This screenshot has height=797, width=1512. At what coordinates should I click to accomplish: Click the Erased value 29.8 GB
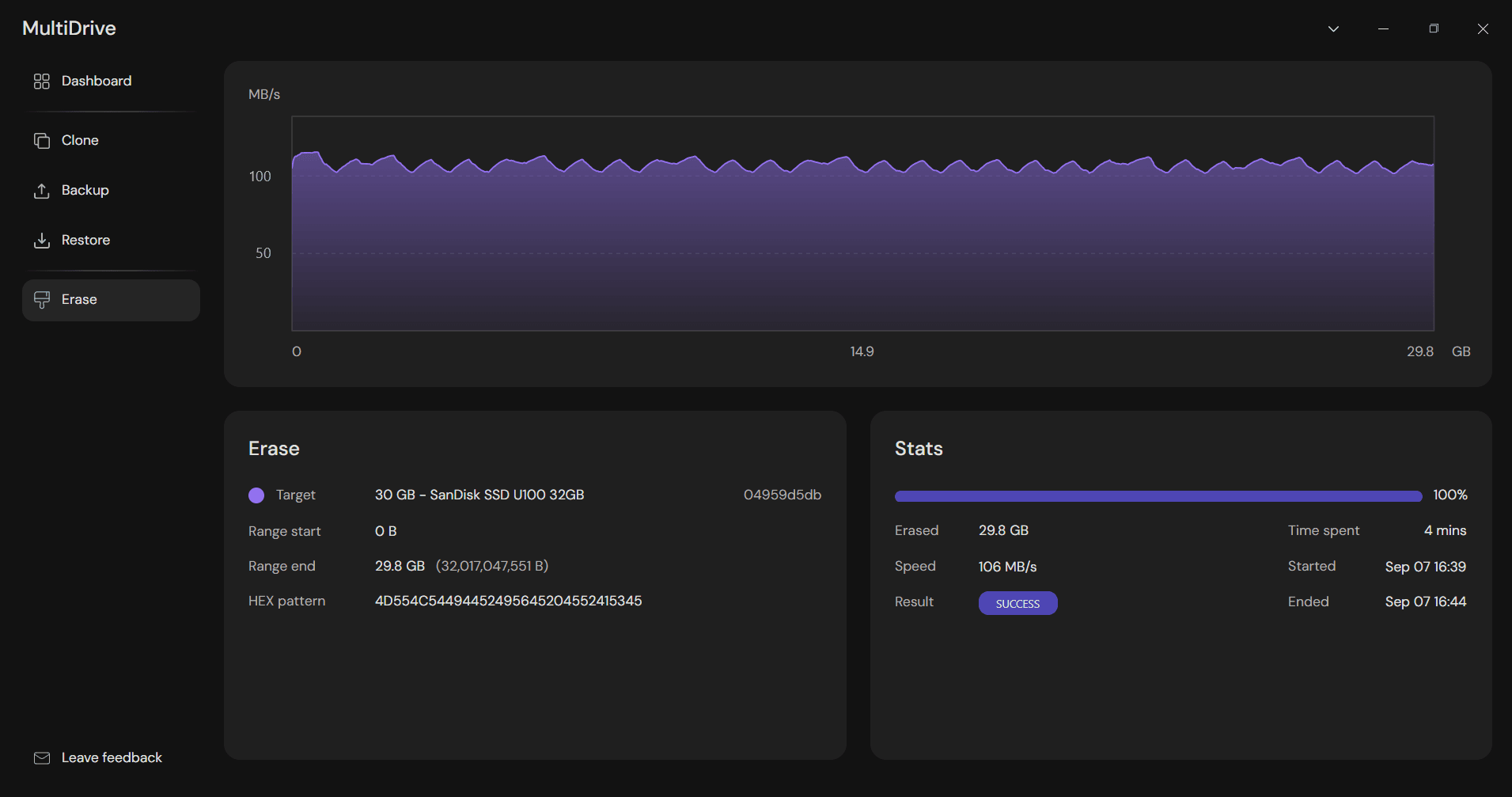pyautogui.click(x=1003, y=530)
